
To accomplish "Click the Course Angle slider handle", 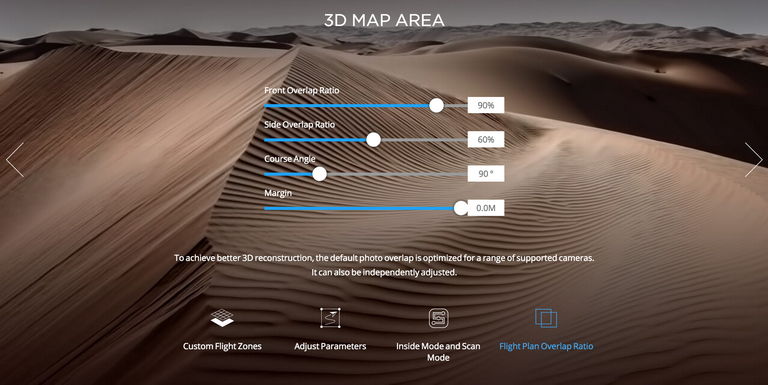I will click(x=320, y=174).
